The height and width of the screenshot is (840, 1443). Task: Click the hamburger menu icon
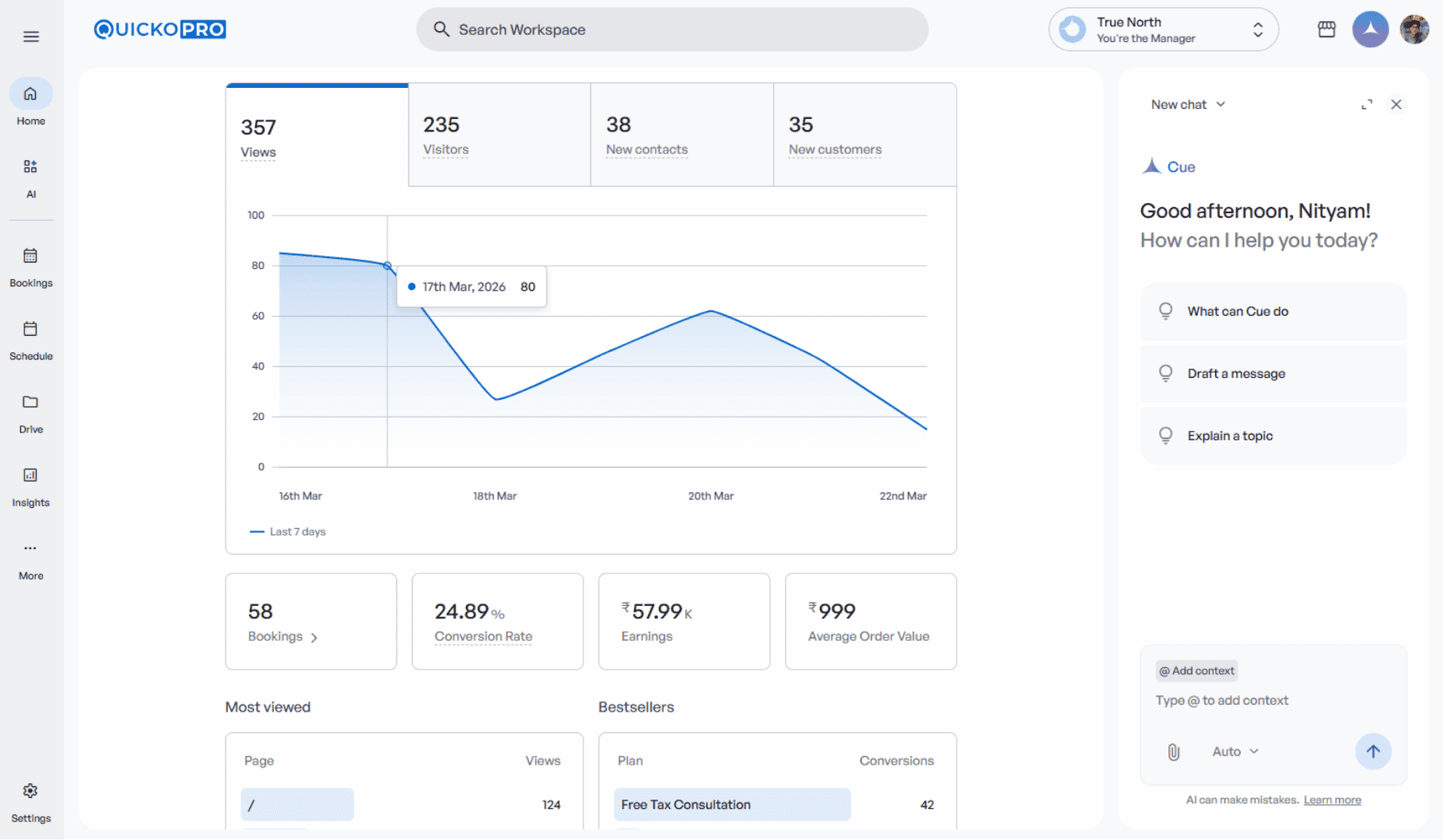30,36
